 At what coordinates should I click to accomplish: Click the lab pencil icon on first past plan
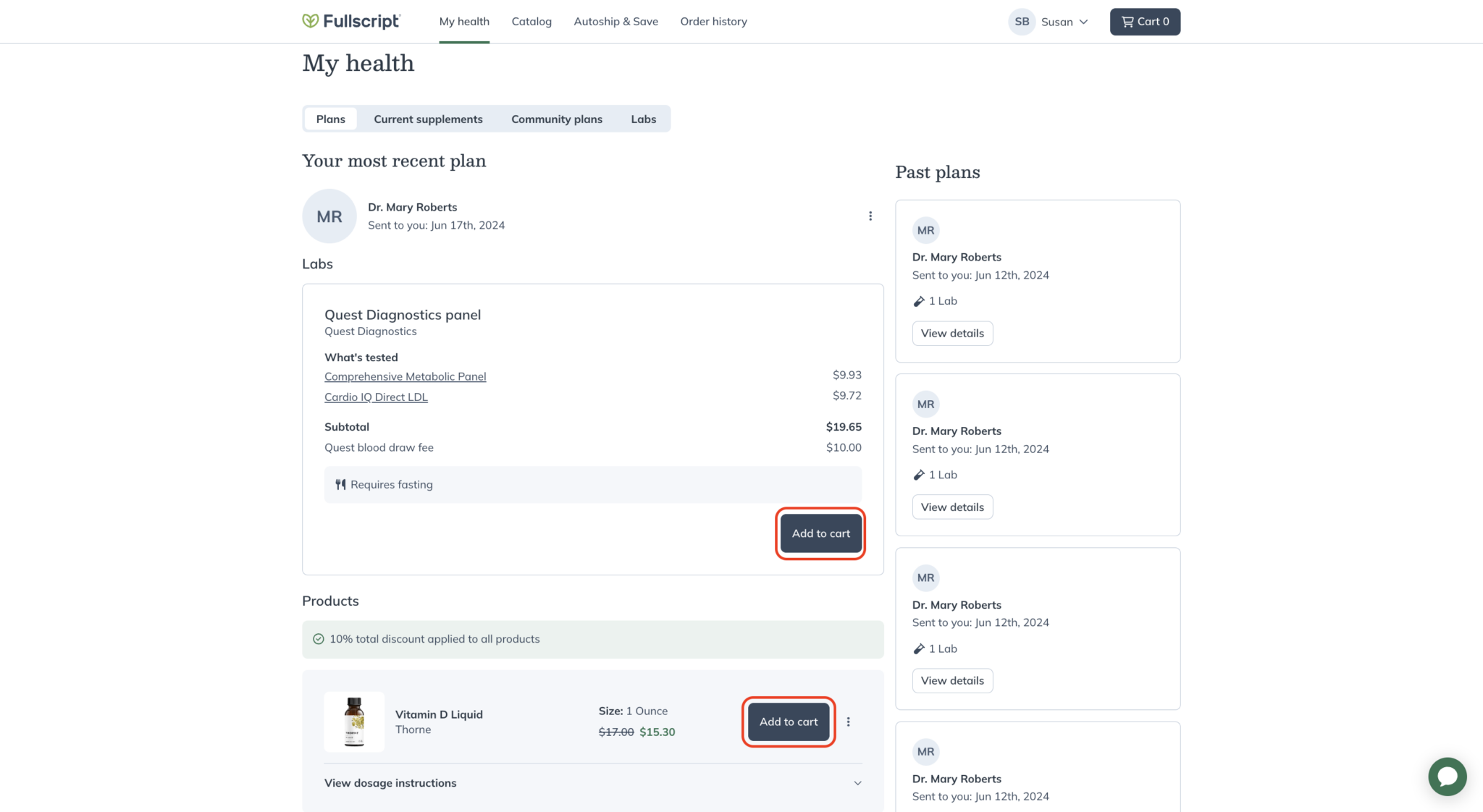point(919,301)
